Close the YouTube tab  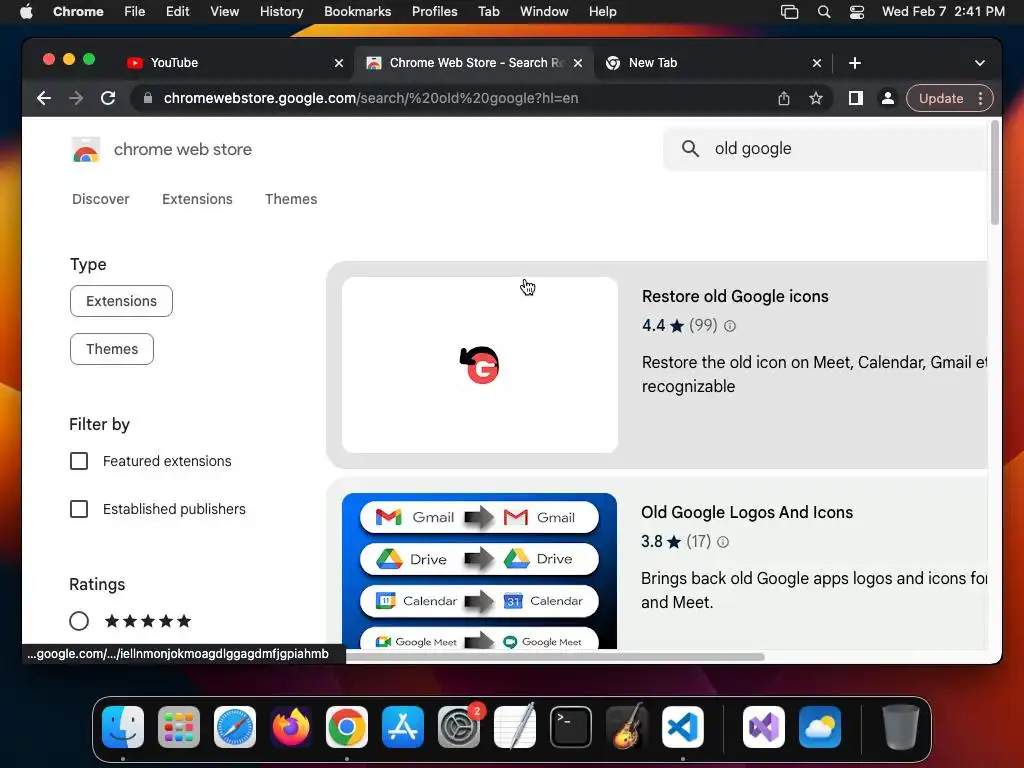[339, 63]
